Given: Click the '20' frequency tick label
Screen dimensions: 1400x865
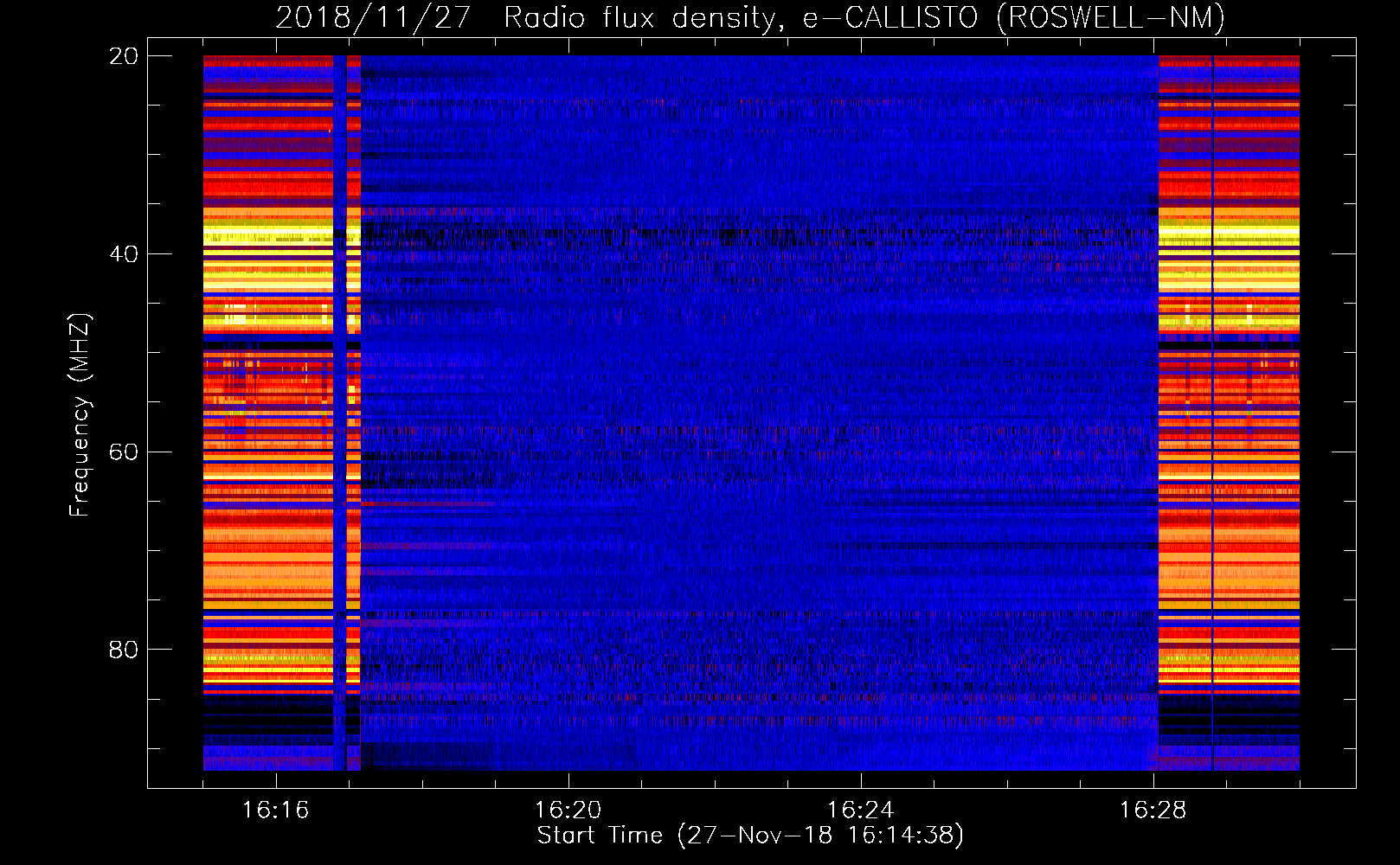Looking at the screenshot, I should click(124, 56).
